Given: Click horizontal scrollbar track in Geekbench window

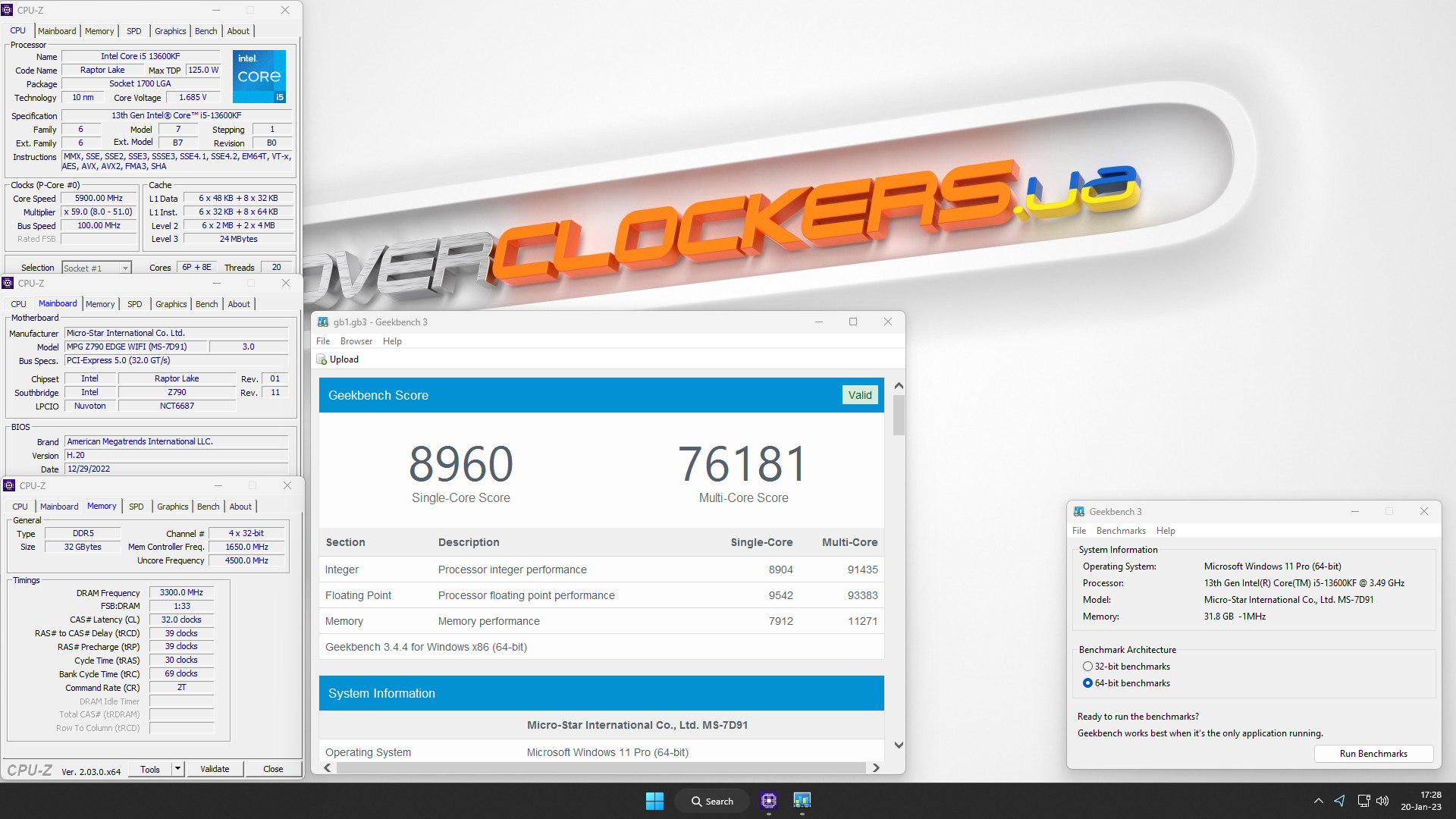Looking at the screenshot, I should (x=601, y=767).
